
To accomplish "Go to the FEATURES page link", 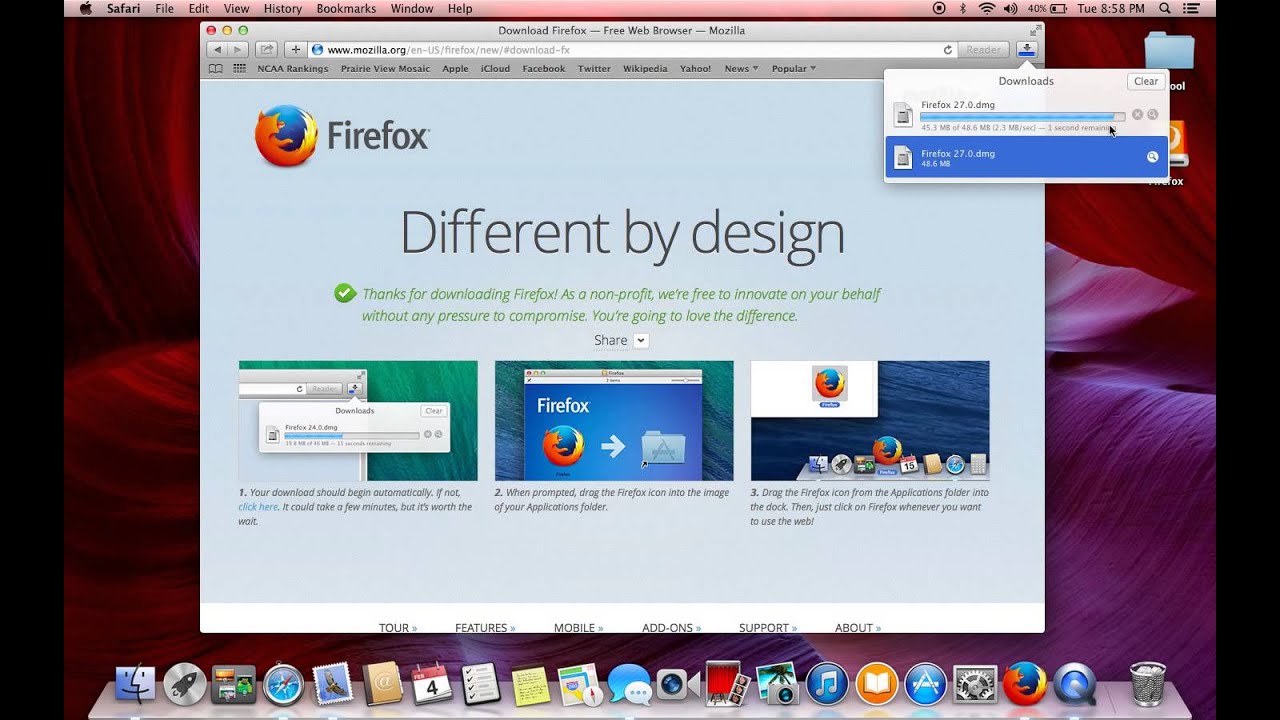I will 485,628.
